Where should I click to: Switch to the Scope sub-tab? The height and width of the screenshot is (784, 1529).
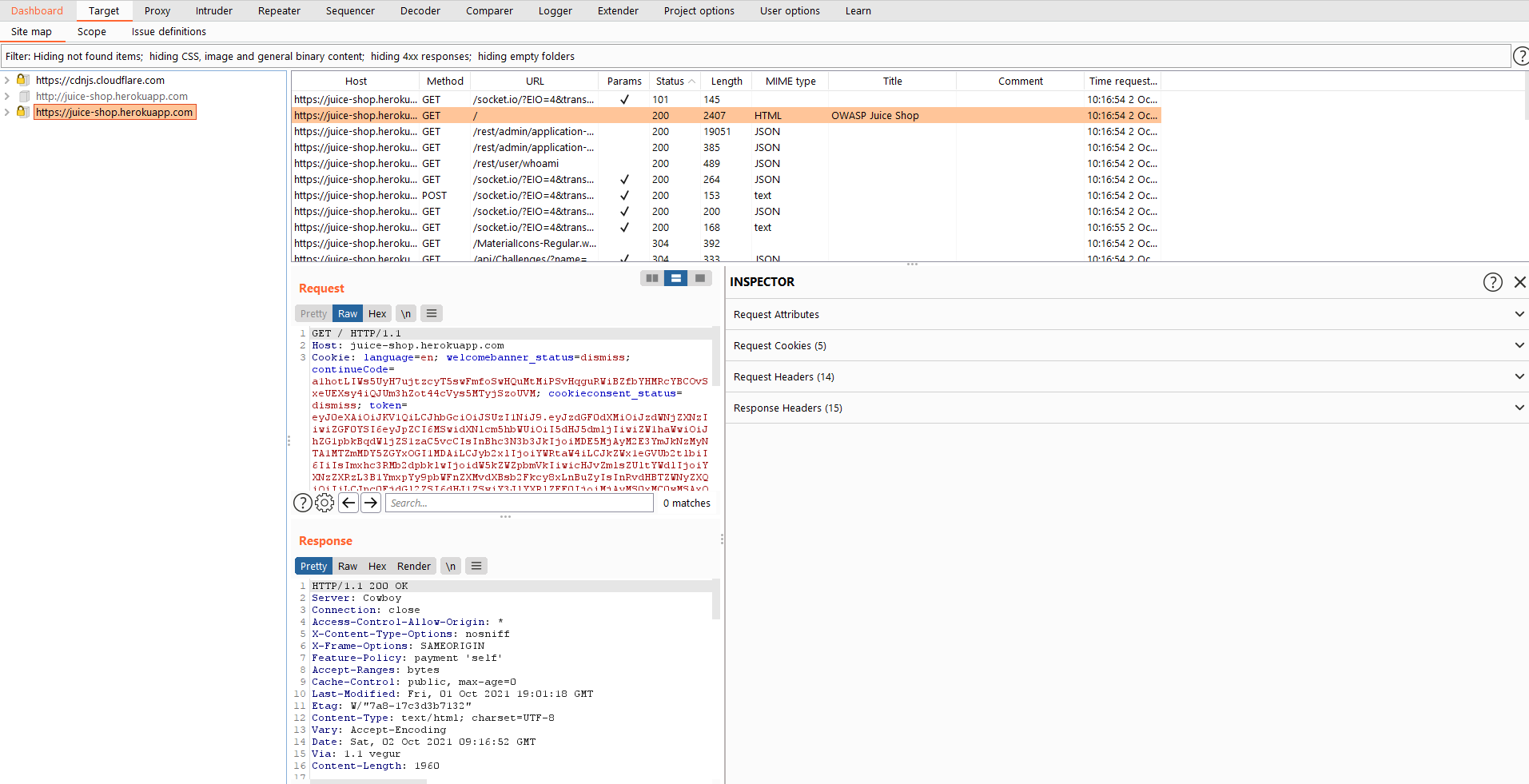click(x=91, y=32)
